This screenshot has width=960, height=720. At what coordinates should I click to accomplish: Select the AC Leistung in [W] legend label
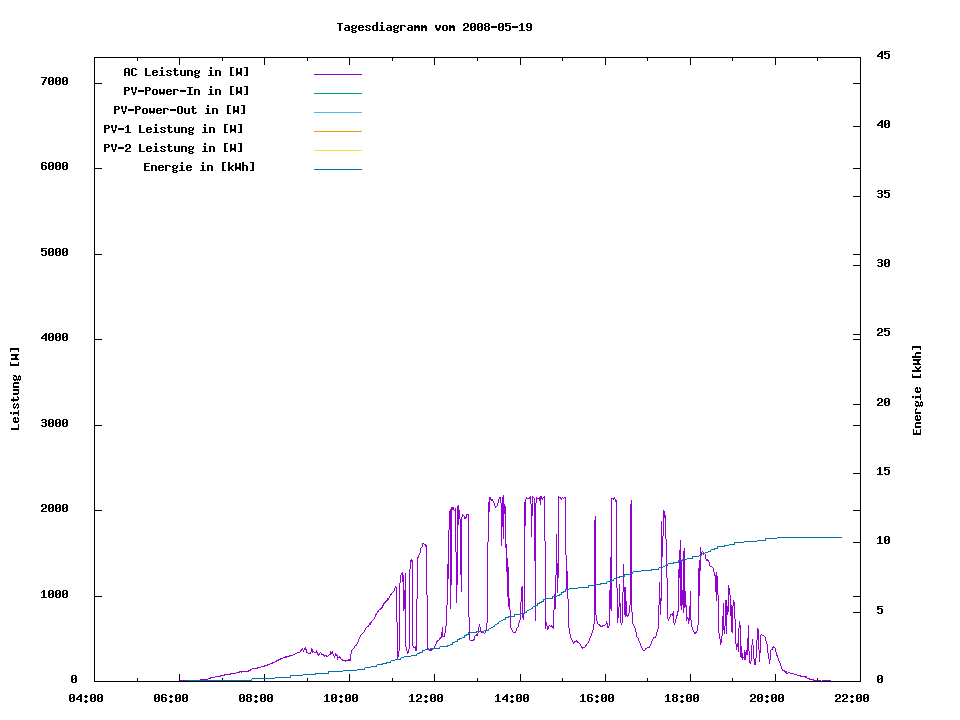(x=186, y=72)
